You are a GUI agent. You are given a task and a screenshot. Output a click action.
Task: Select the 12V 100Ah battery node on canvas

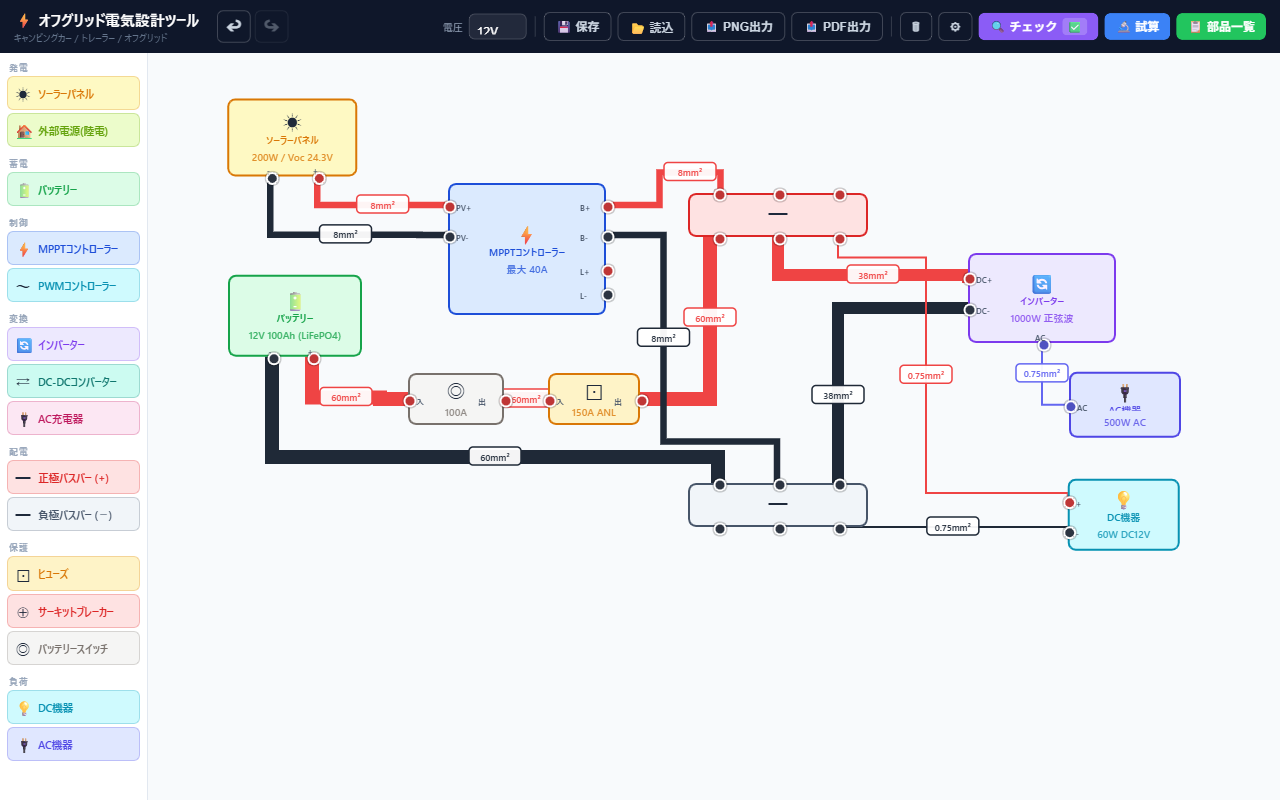coord(295,316)
